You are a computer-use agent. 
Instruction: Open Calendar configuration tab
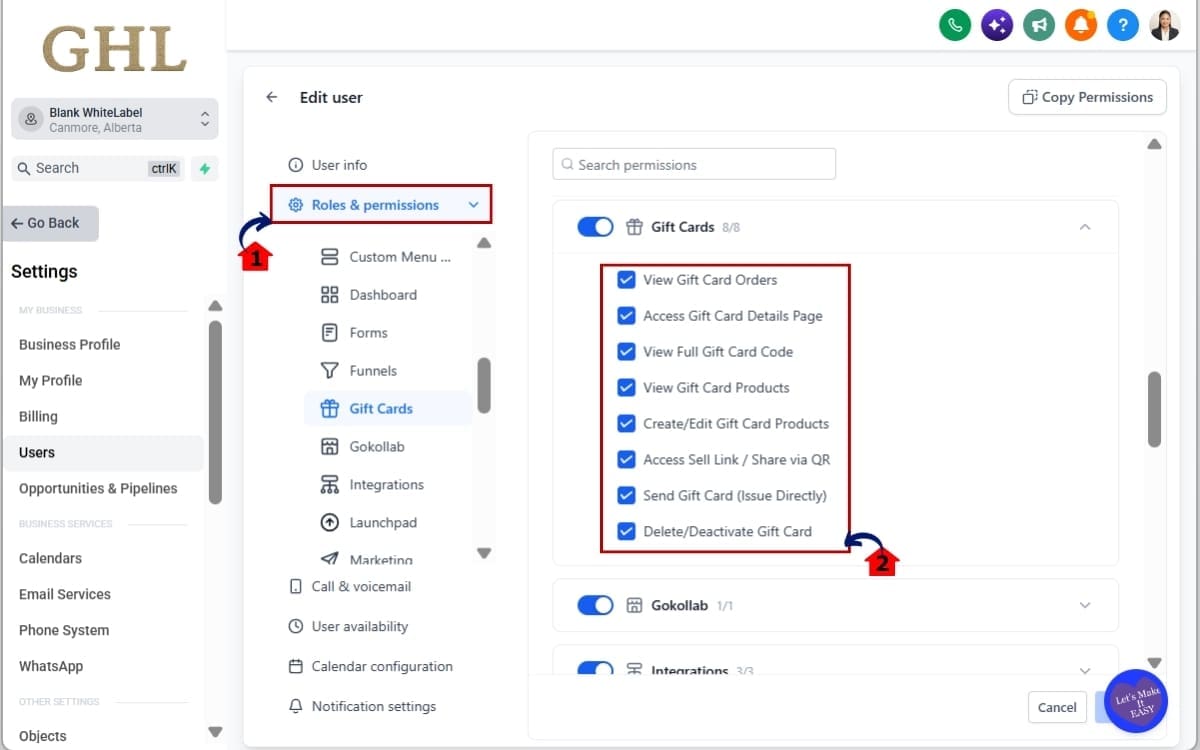pos(370,667)
